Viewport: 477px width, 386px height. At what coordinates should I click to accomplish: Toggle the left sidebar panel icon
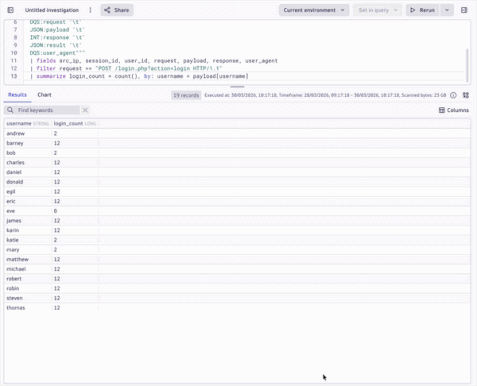point(11,10)
